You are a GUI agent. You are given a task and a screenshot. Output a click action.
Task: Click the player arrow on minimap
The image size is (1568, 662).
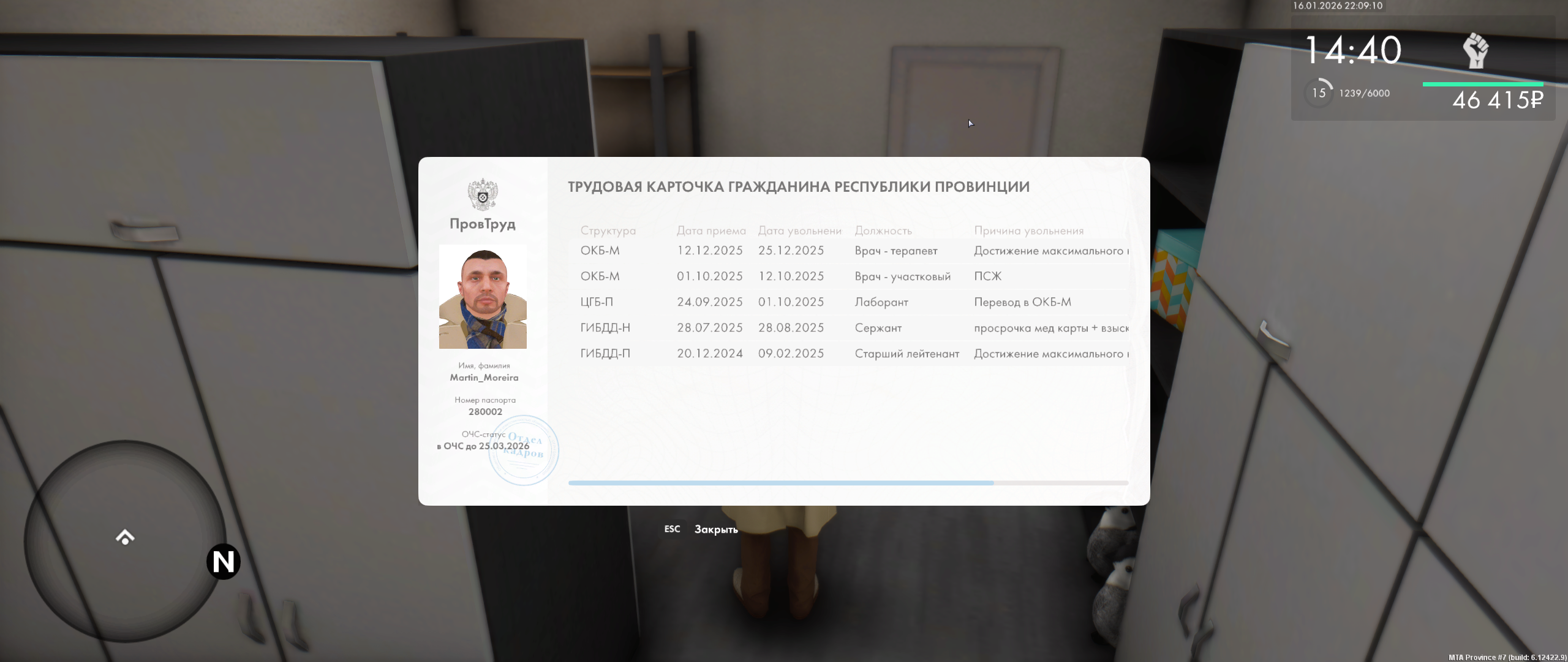point(125,538)
